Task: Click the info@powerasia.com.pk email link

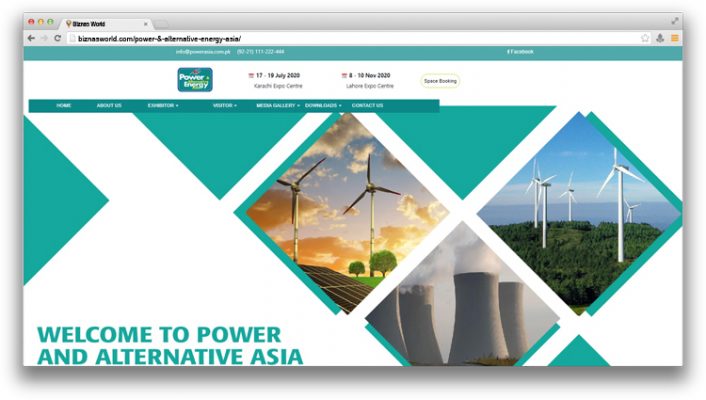Action: (x=203, y=52)
